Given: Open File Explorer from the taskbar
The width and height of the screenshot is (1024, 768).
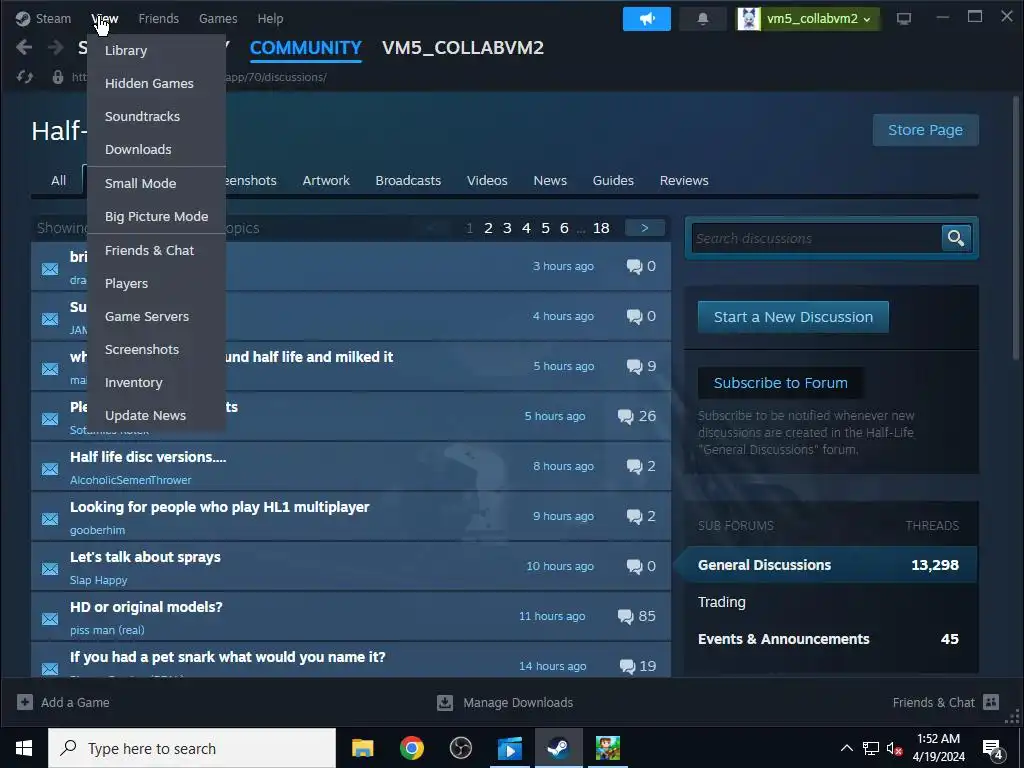Looking at the screenshot, I should point(362,748).
